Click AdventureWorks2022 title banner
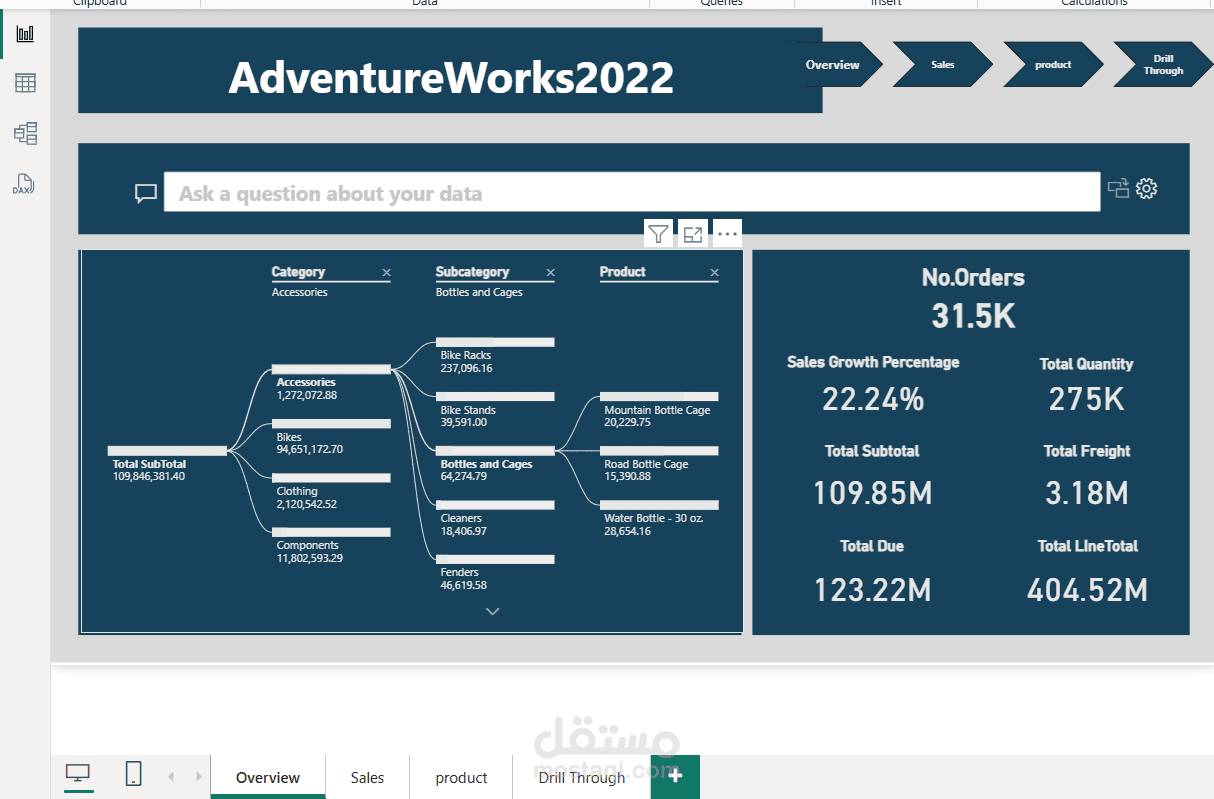 [450, 70]
